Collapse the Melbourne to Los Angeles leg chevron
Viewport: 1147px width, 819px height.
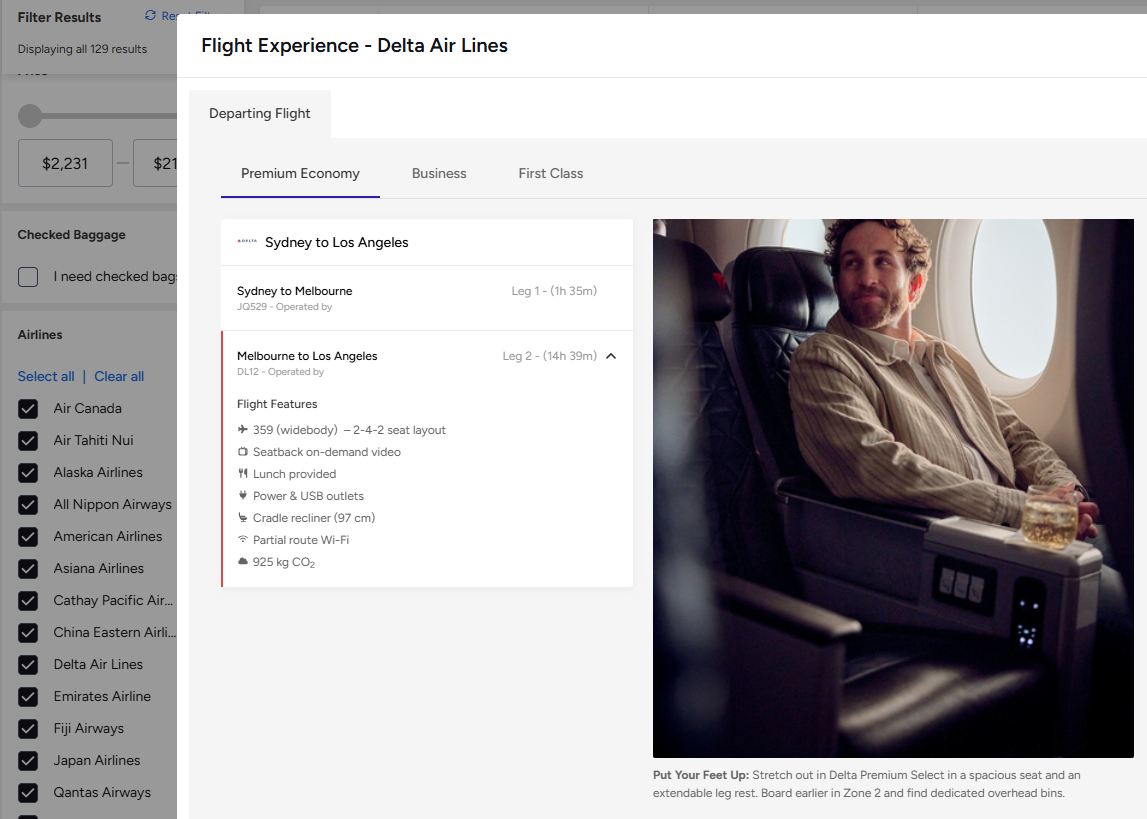[x=611, y=356]
